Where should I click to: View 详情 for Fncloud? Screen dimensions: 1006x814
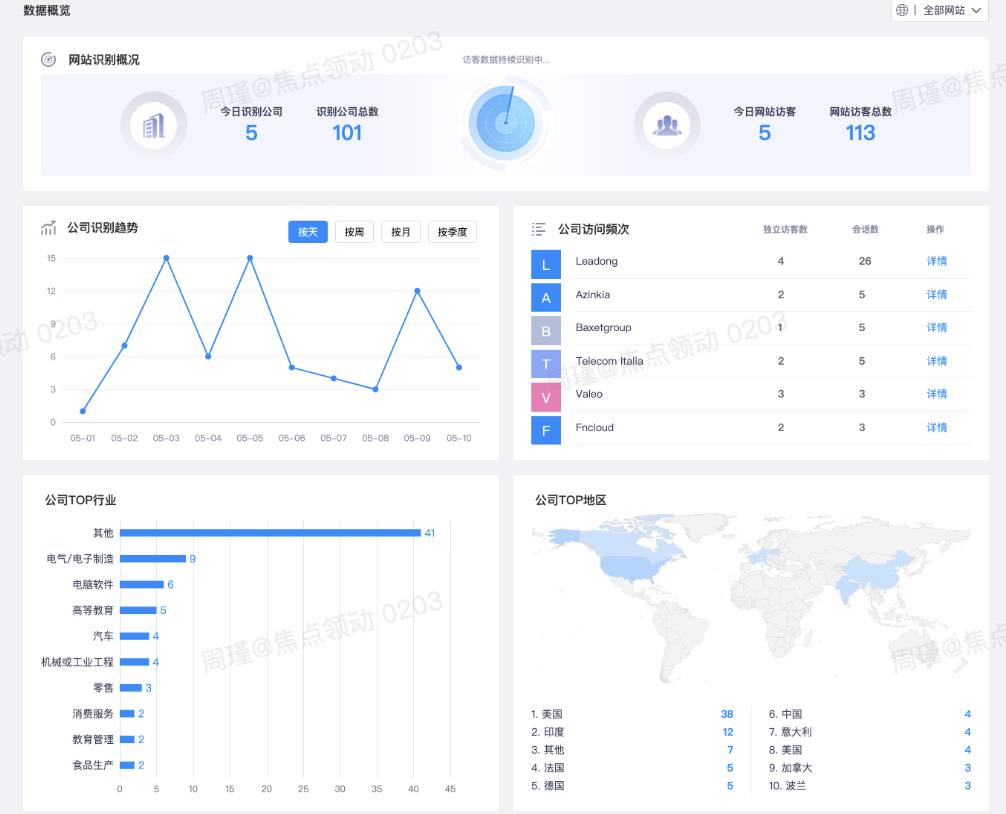click(x=936, y=427)
